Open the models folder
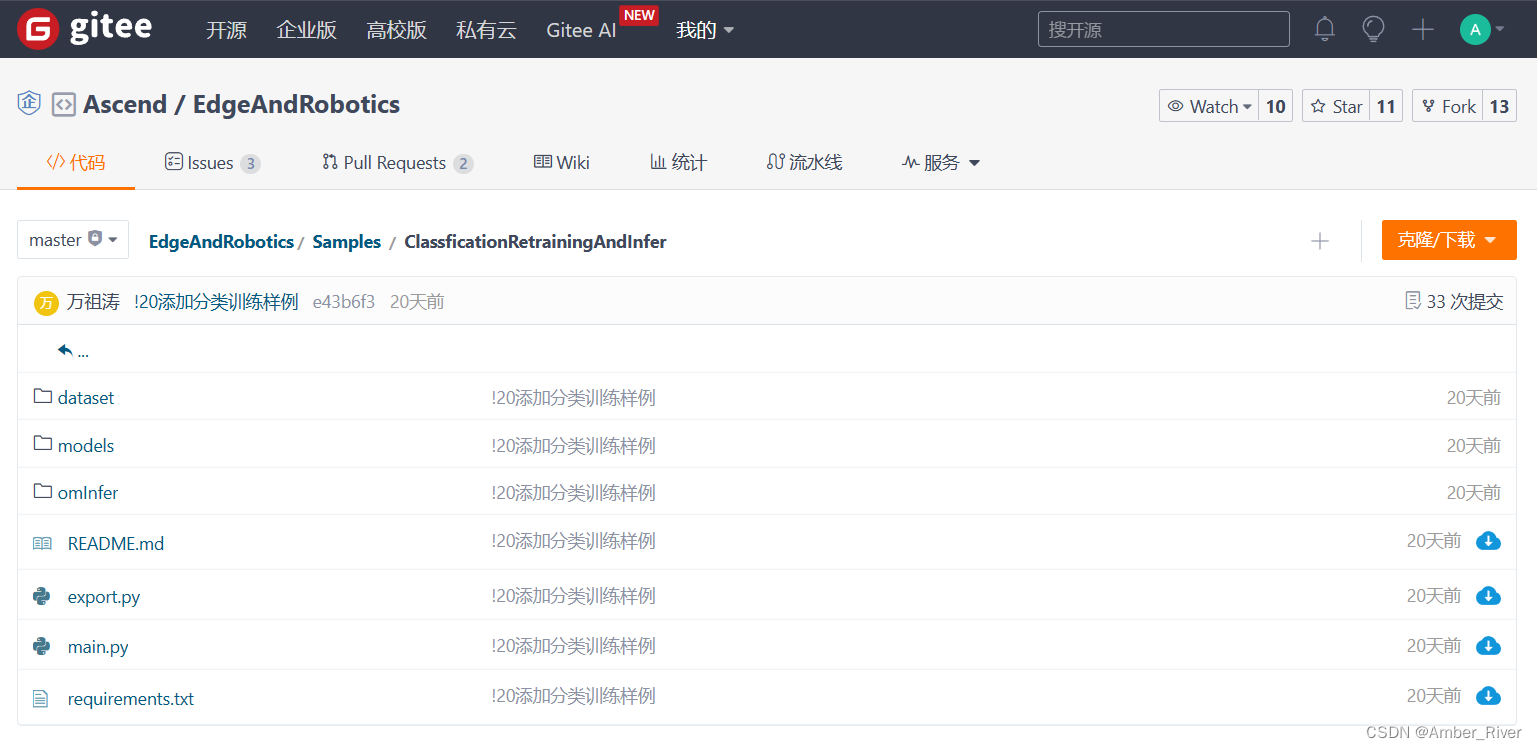The height and width of the screenshot is (750, 1537). coord(86,445)
